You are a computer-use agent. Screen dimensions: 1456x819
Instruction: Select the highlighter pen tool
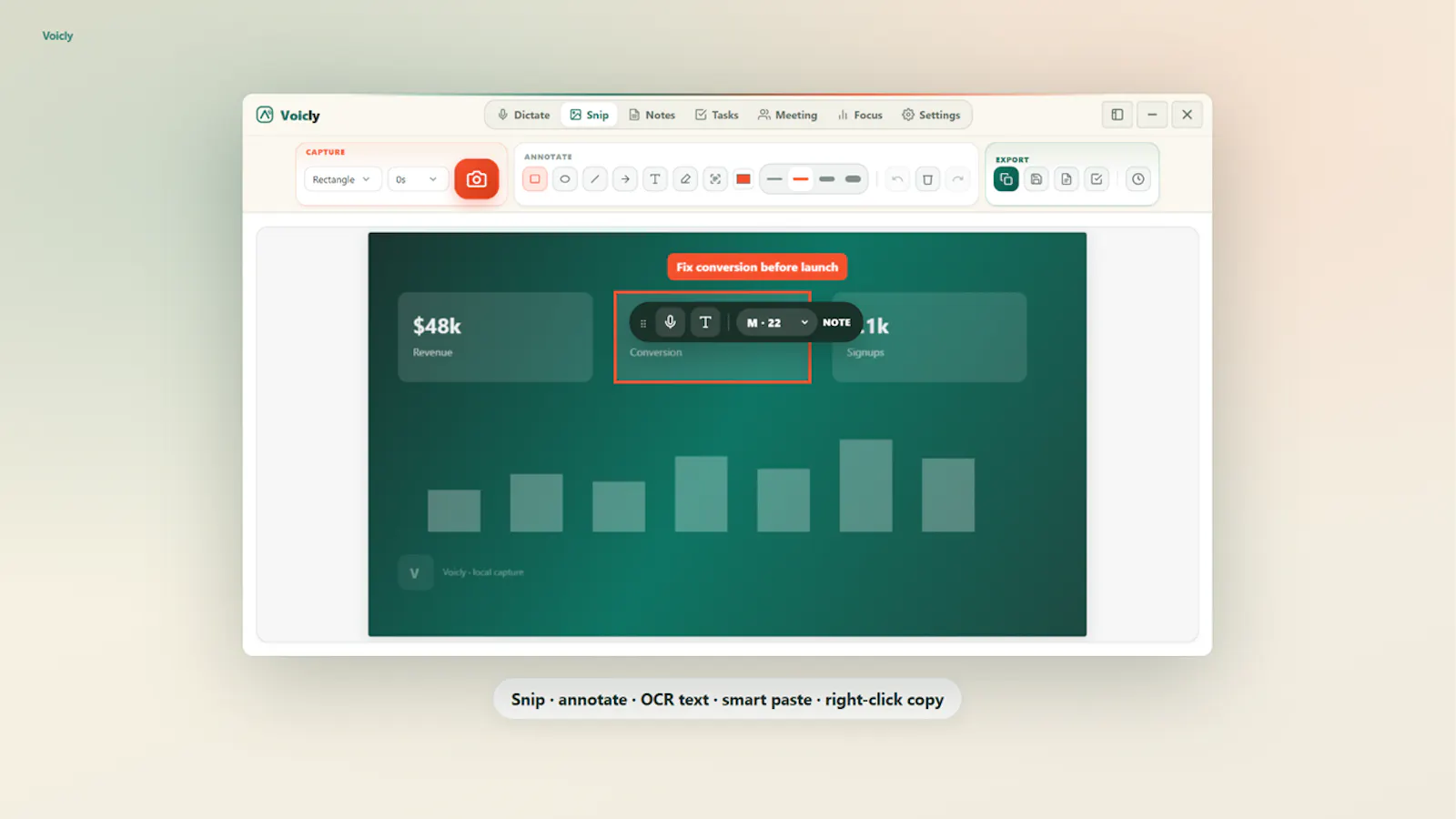(x=685, y=179)
